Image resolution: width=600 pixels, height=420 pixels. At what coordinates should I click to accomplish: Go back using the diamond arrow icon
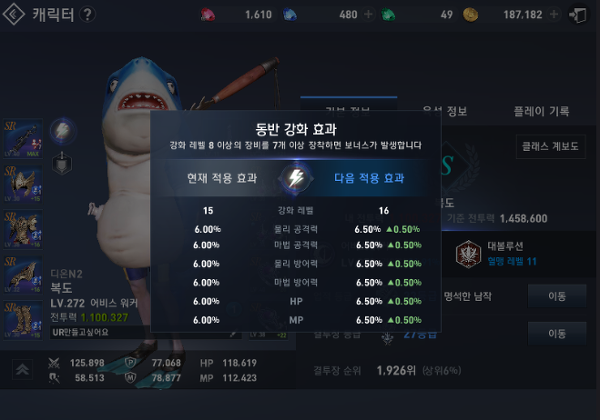coord(14,14)
